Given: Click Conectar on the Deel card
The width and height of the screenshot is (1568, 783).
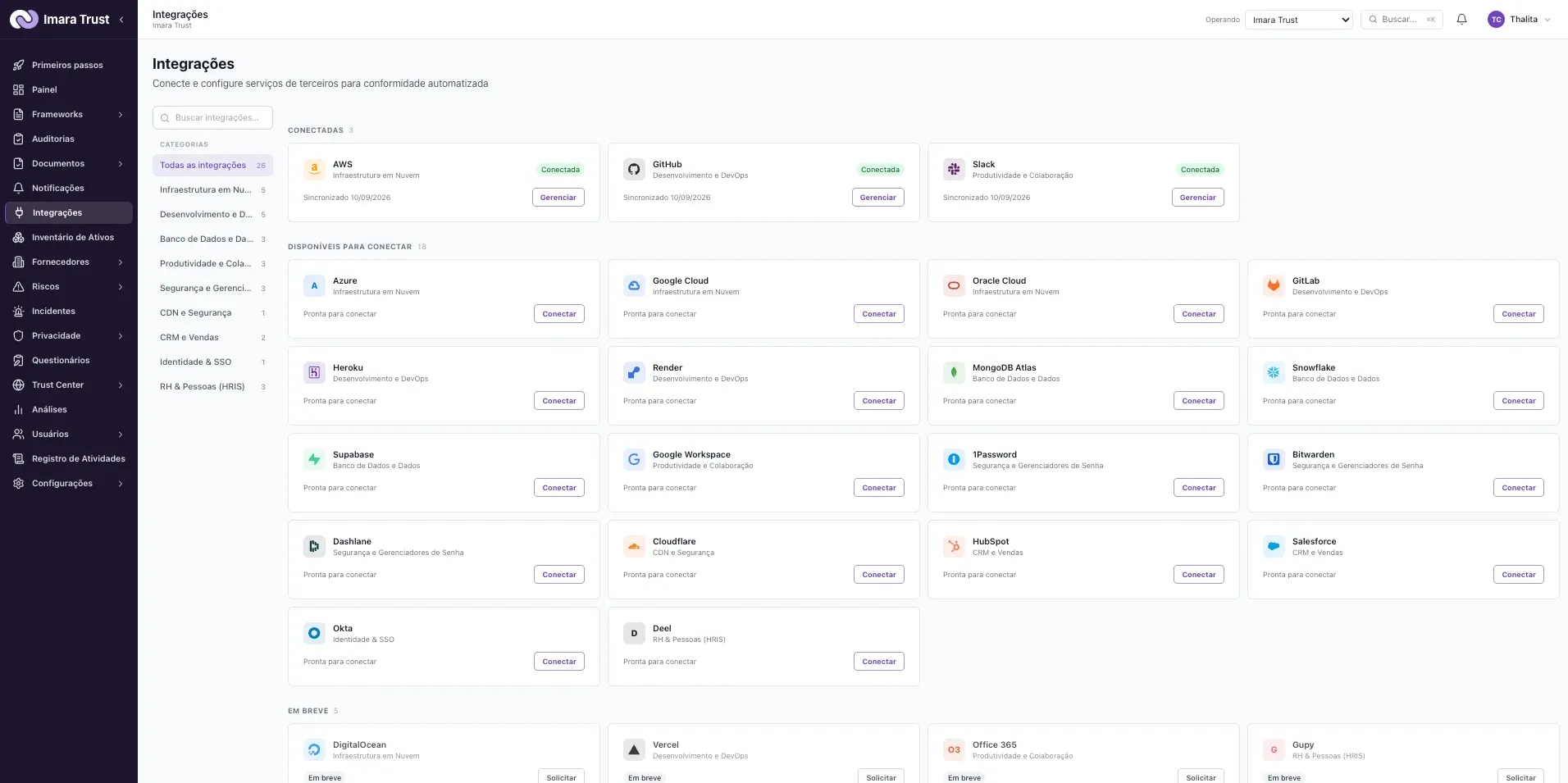Looking at the screenshot, I should [879, 662].
